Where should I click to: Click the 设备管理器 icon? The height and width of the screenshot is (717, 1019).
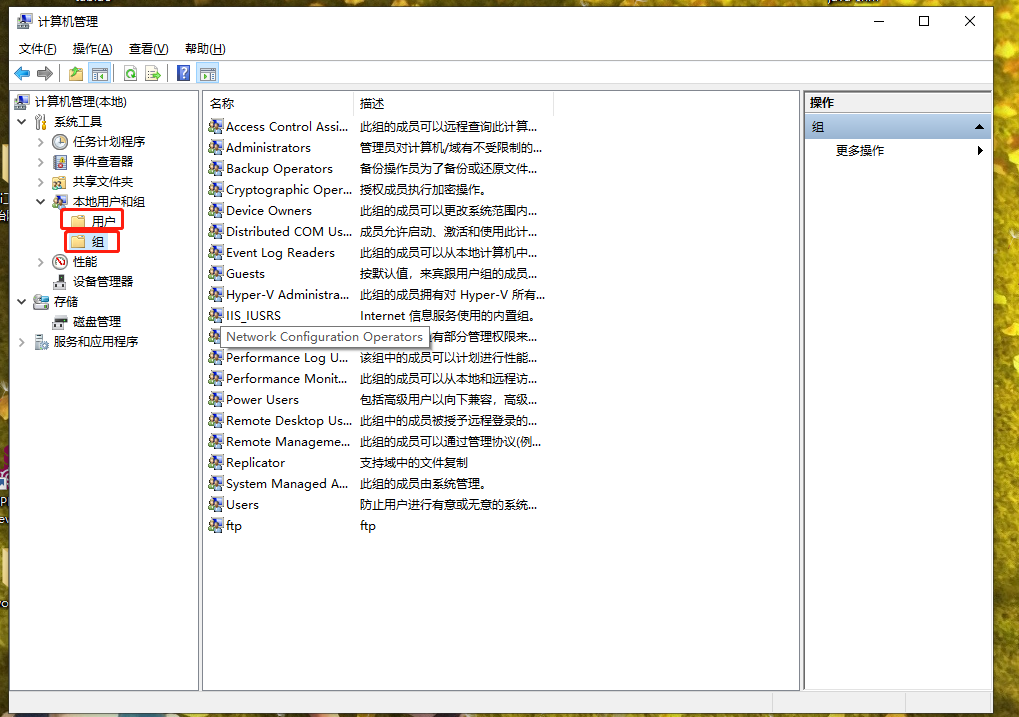60,282
